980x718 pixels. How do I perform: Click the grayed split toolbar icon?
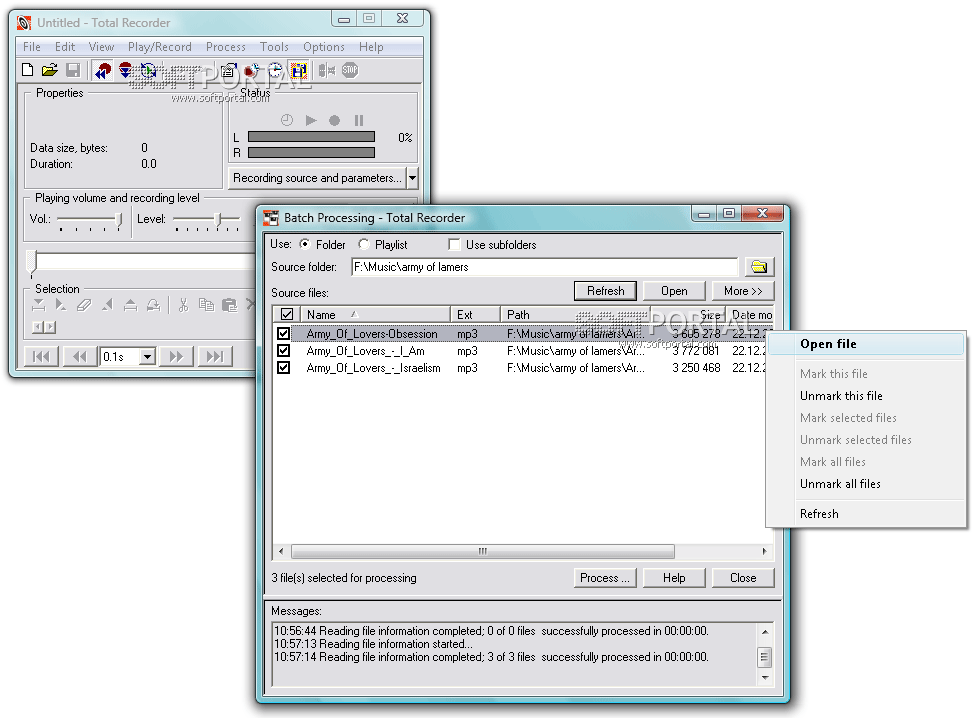coord(326,70)
